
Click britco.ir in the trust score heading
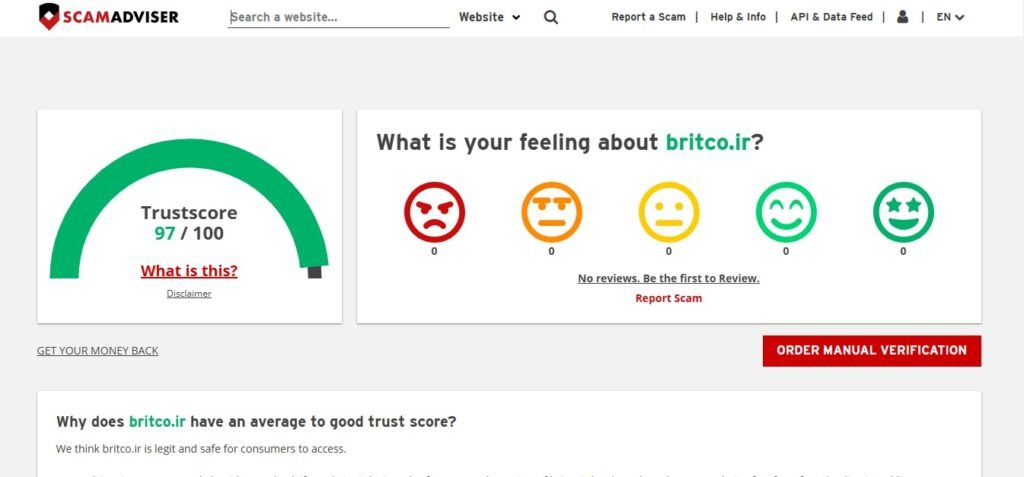tap(157, 422)
